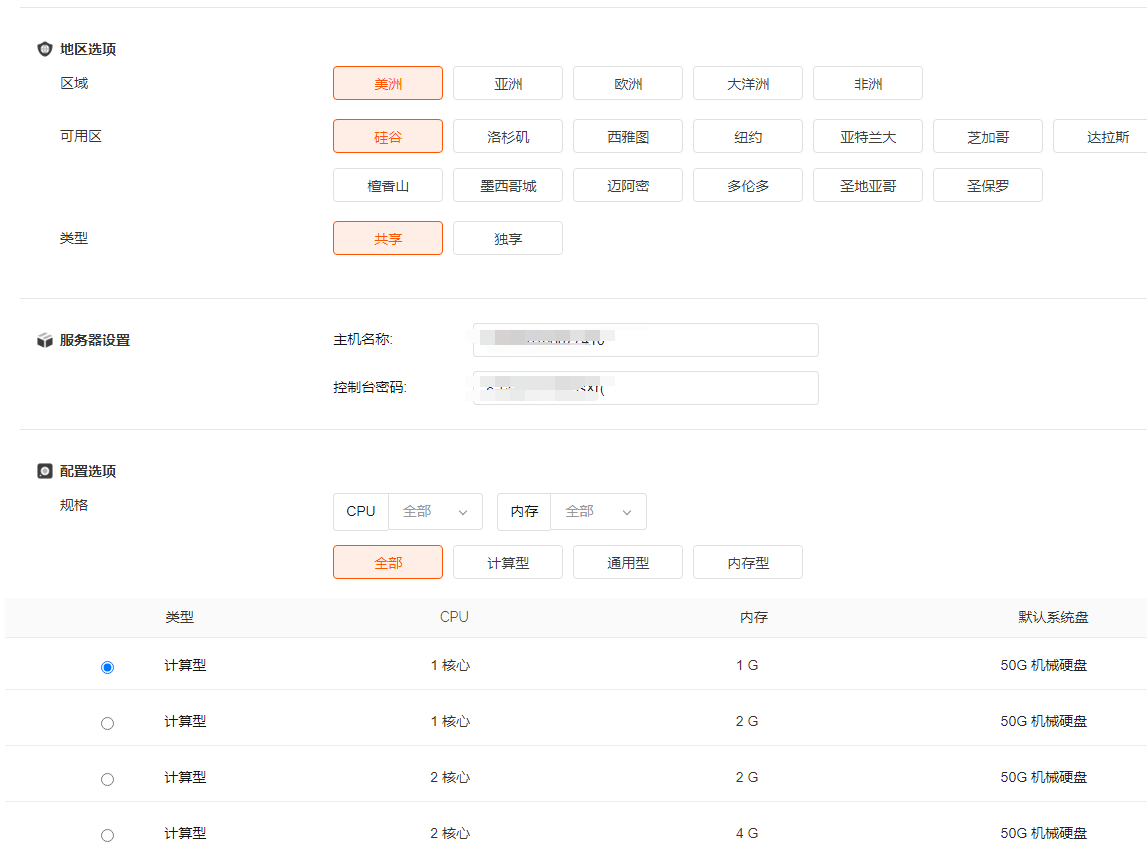
Task: Click the box icon beside 服务器设置
Action: pyautogui.click(x=44, y=340)
